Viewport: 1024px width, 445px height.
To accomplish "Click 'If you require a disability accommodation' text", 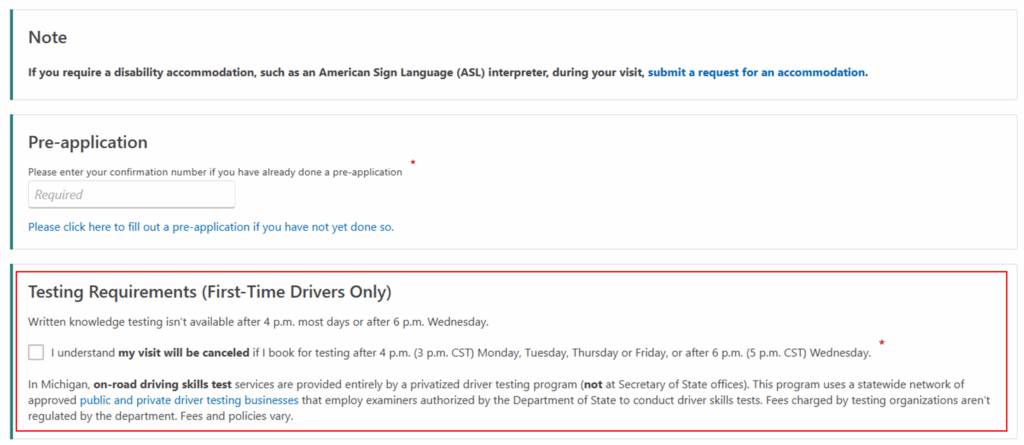I will [130, 72].
